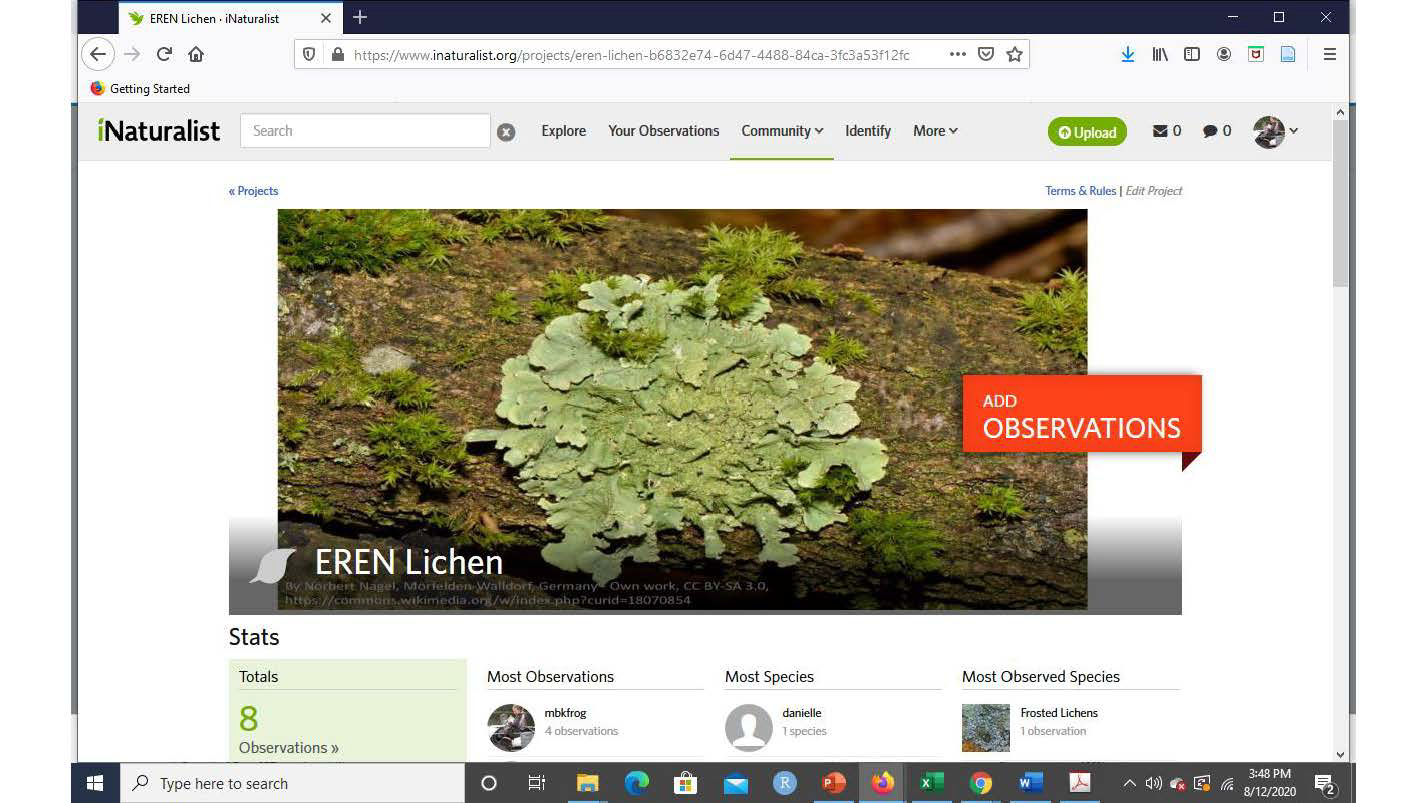1427x803 pixels.
Task: Bookmark this page with star icon
Action: 1014,54
